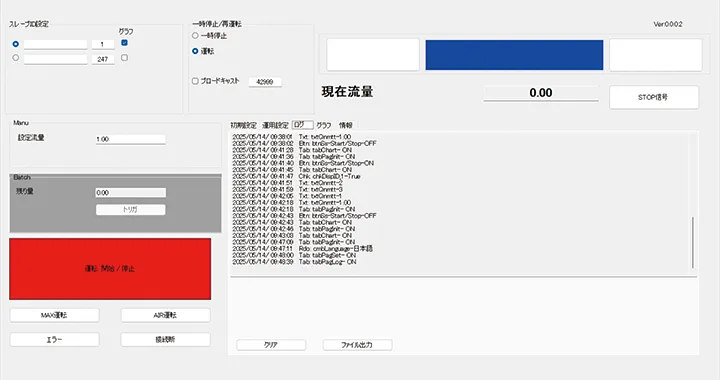720x380 pixels.
Task: Uncheck the graph checkbox for slave 1
Action: [124, 43]
